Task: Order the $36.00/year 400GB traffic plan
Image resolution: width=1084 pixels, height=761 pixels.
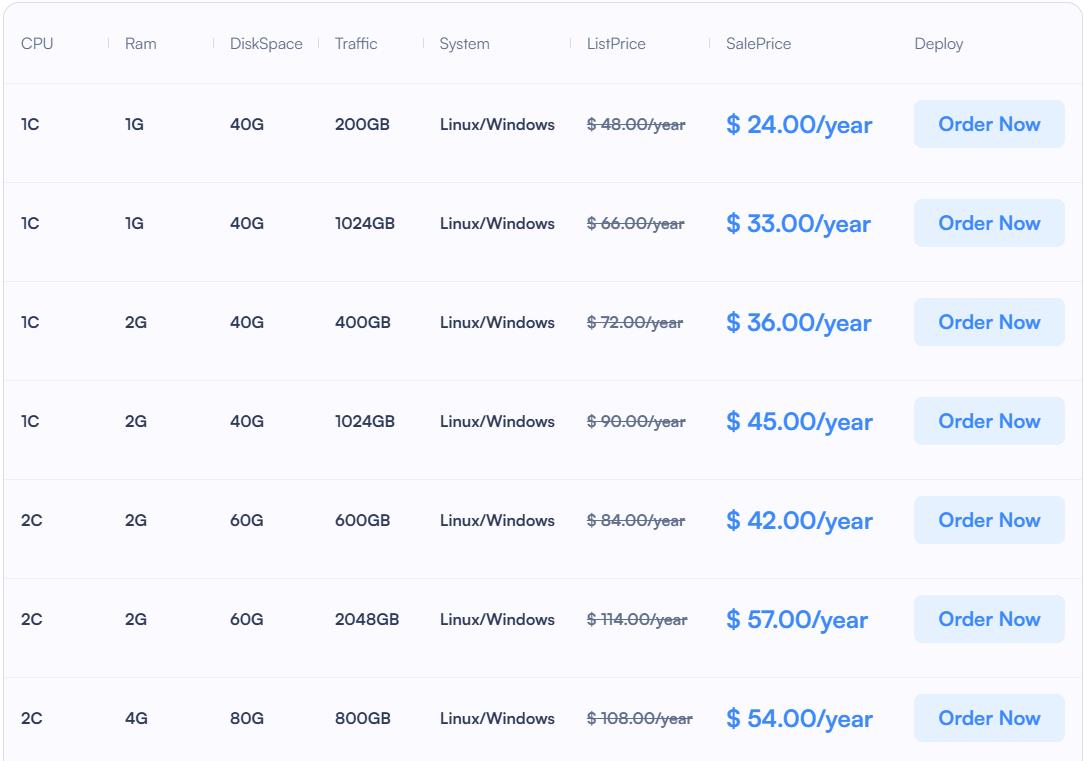Action: click(989, 322)
